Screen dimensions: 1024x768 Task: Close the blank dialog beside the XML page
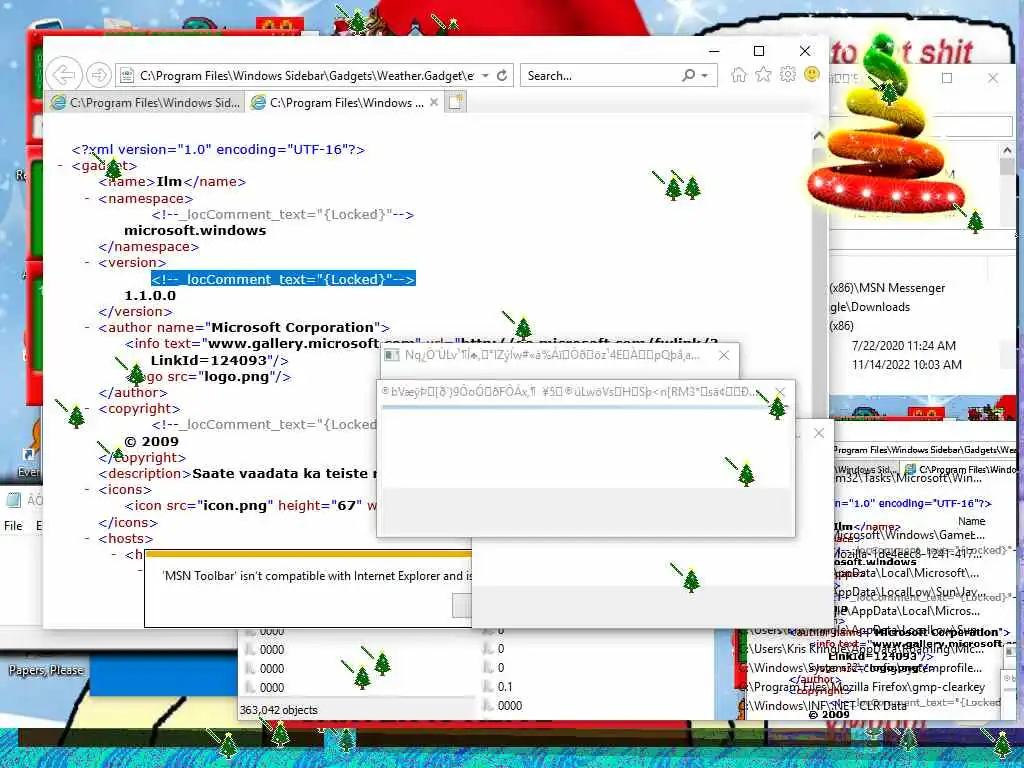[819, 433]
